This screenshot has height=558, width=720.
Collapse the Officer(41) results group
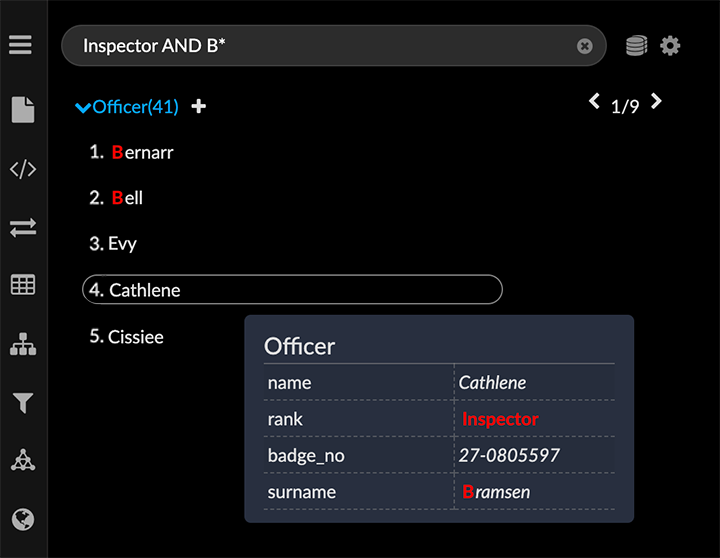[x=83, y=107]
